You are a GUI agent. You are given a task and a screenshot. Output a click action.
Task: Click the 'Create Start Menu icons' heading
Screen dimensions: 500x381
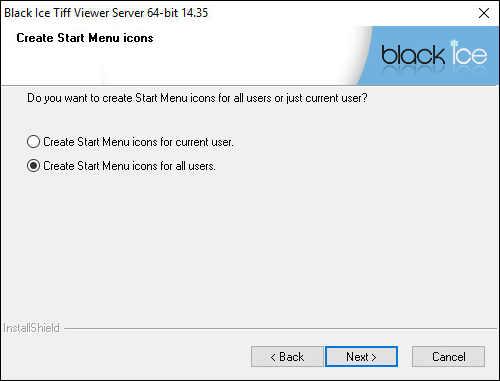click(x=85, y=38)
